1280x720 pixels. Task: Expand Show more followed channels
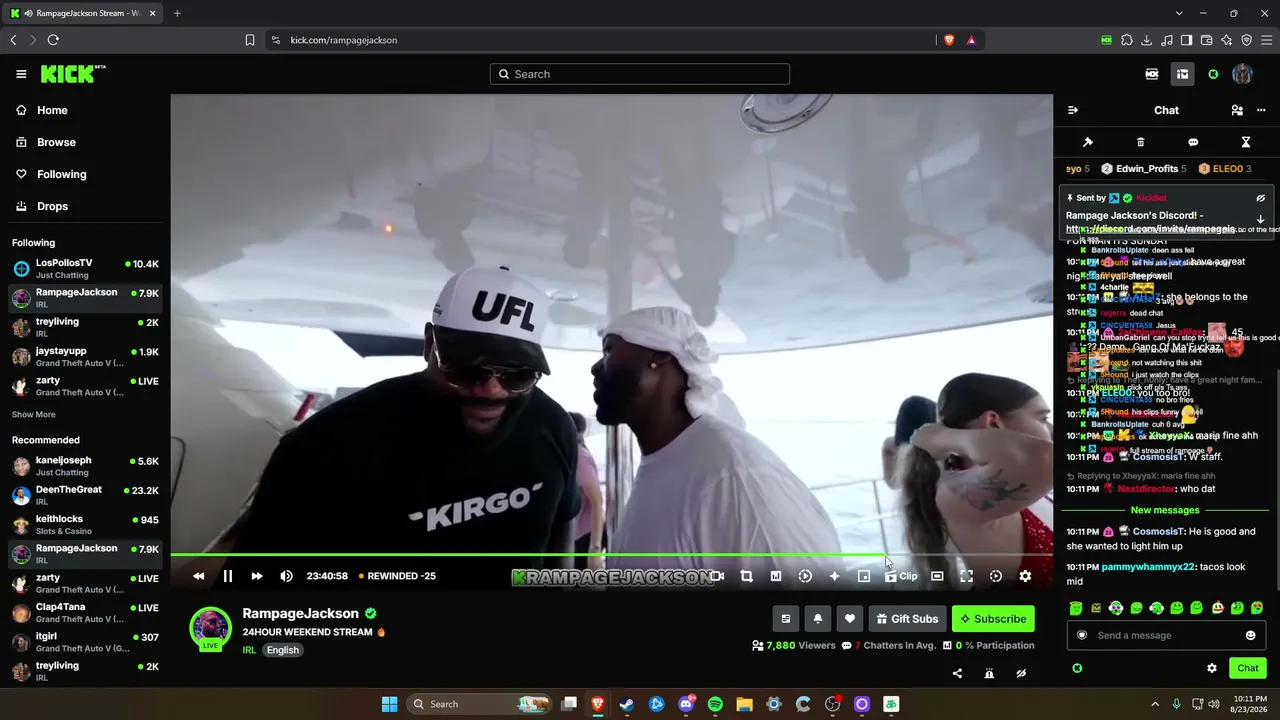click(x=34, y=414)
